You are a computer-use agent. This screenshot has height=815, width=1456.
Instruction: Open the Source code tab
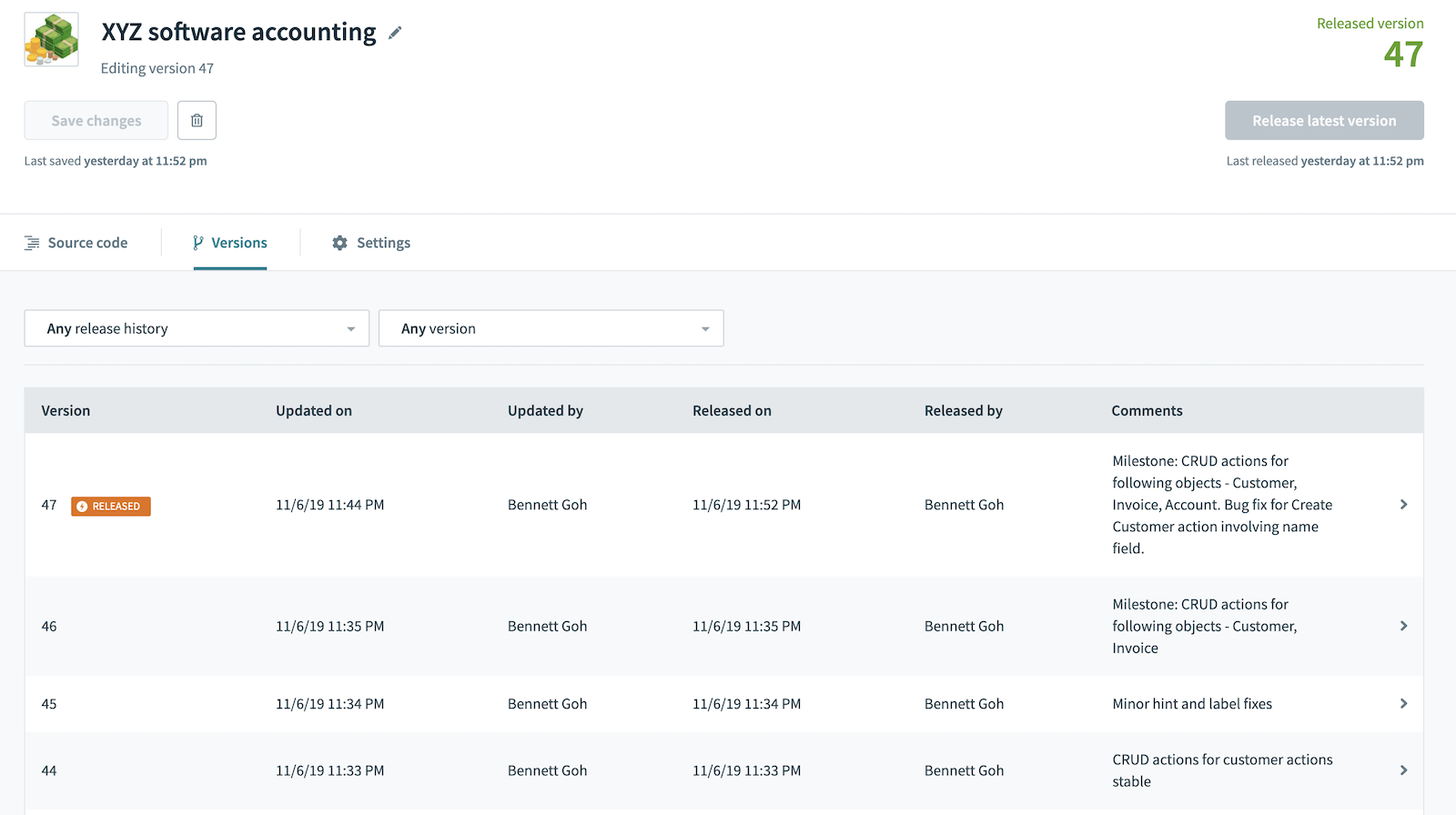[x=87, y=243]
